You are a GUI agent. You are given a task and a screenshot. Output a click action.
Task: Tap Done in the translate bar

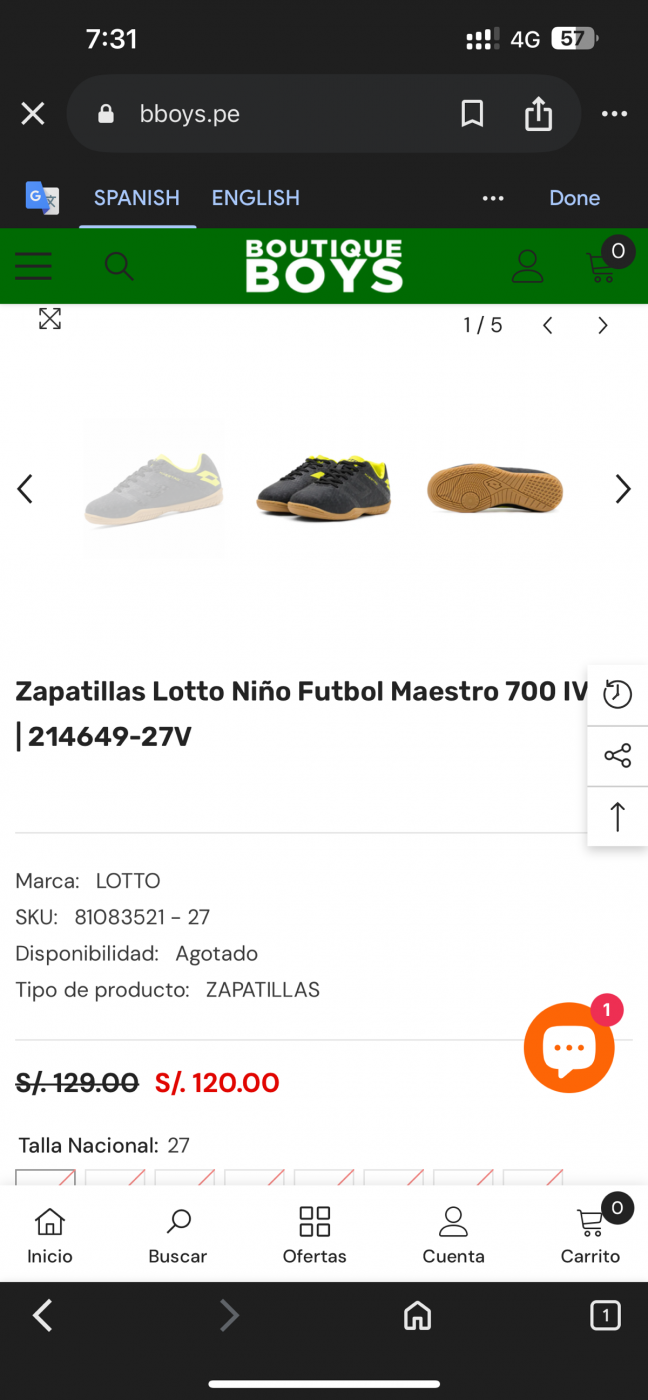coord(574,198)
